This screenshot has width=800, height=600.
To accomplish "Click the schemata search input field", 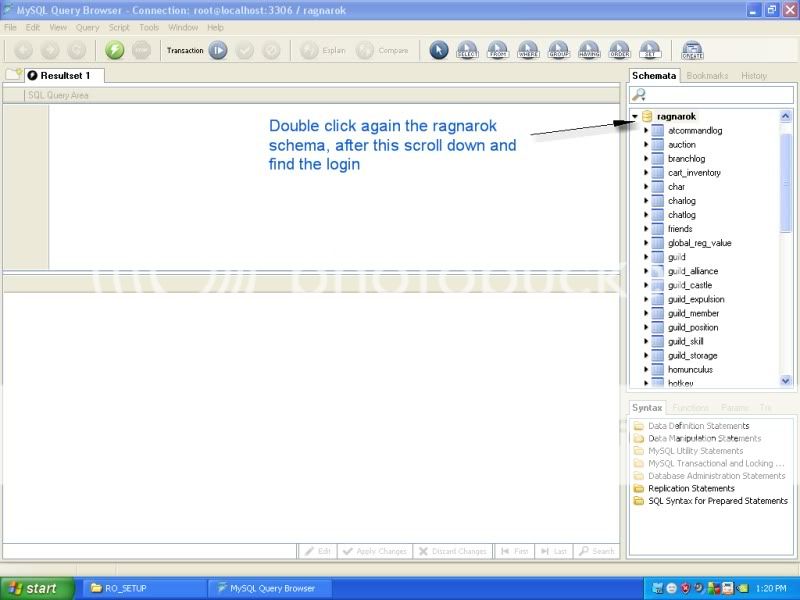I will click(715, 95).
